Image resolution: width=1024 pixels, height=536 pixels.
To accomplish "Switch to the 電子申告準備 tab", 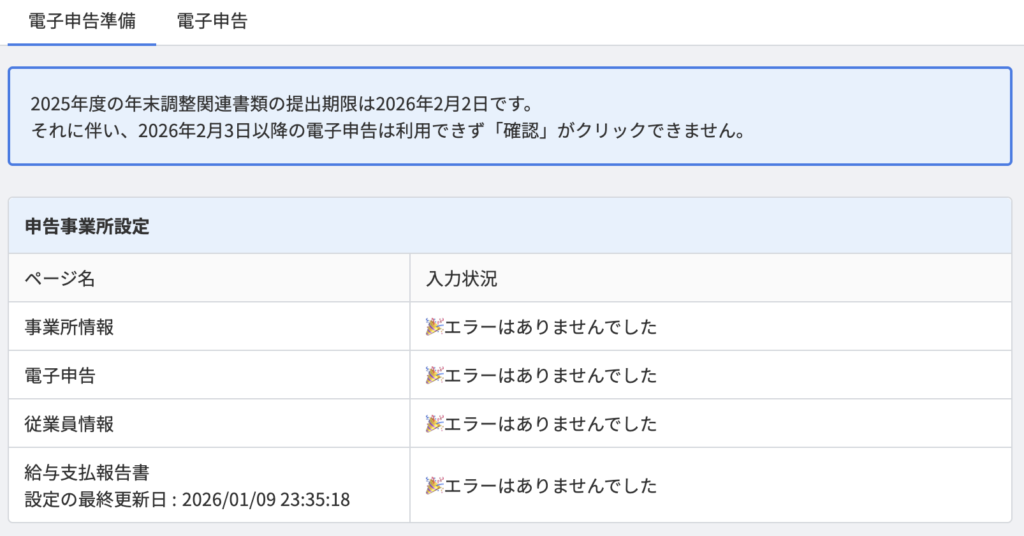I will tap(82, 21).
